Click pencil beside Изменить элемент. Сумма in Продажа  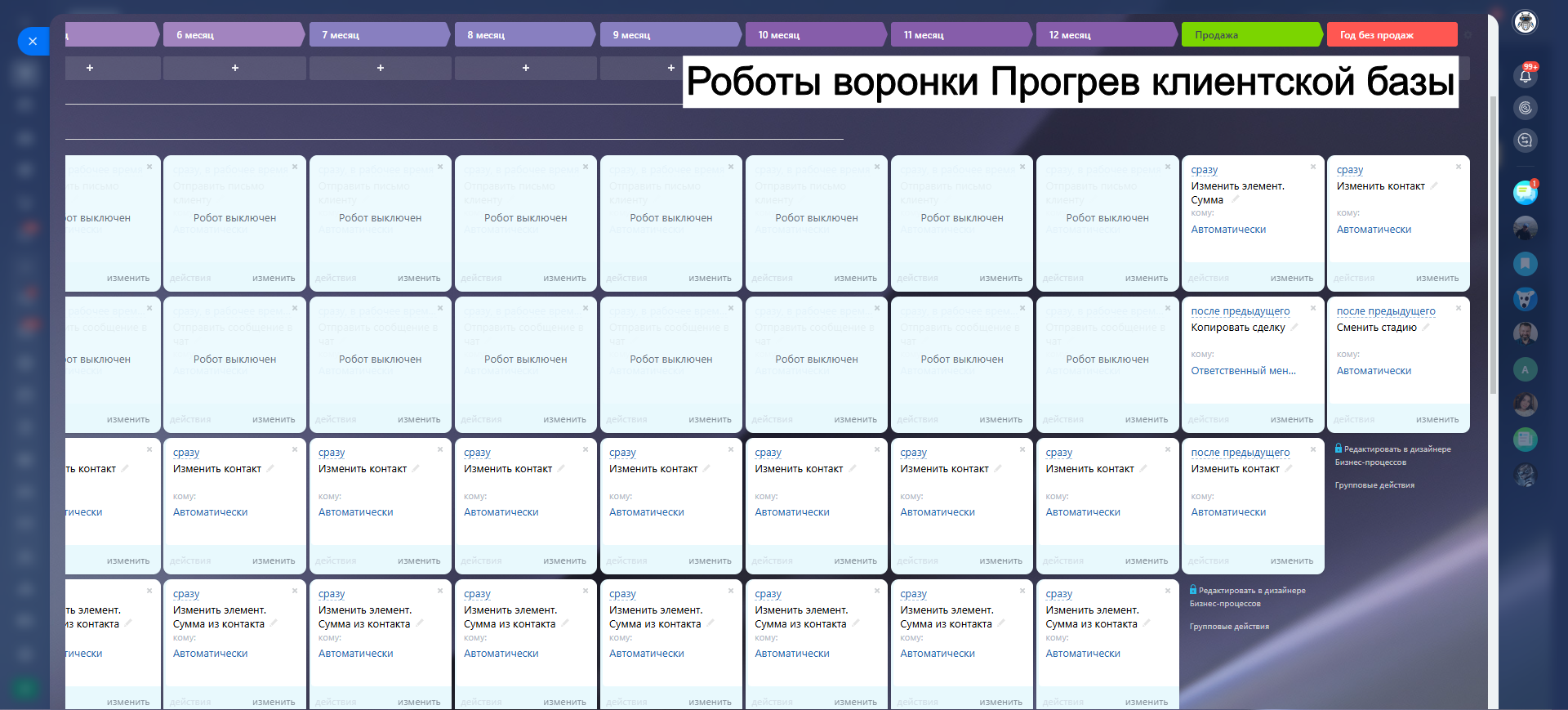click(x=1235, y=199)
